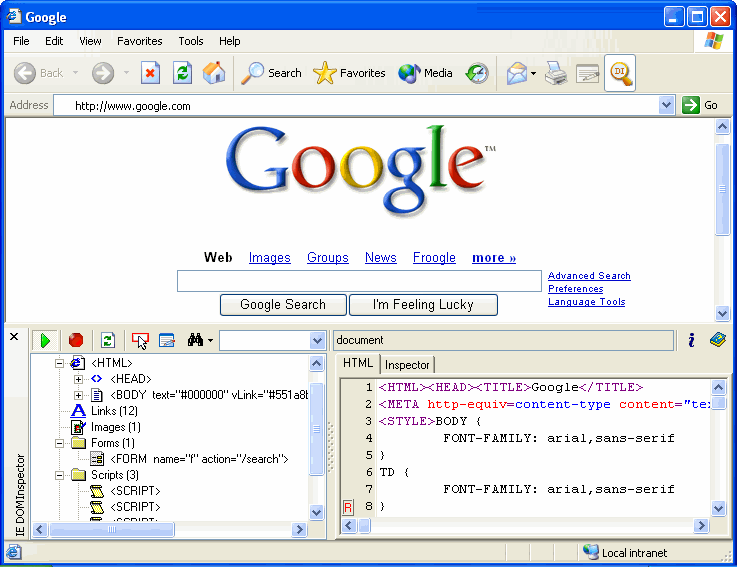
Task: Print the page with printer icon
Action: tap(556, 73)
